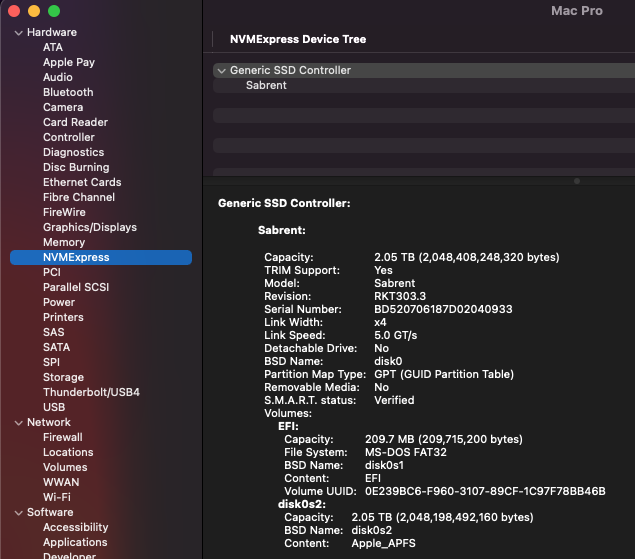Open Thunderbolt/USB4 category
Viewport: 635px width, 559px height.
click(92, 392)
